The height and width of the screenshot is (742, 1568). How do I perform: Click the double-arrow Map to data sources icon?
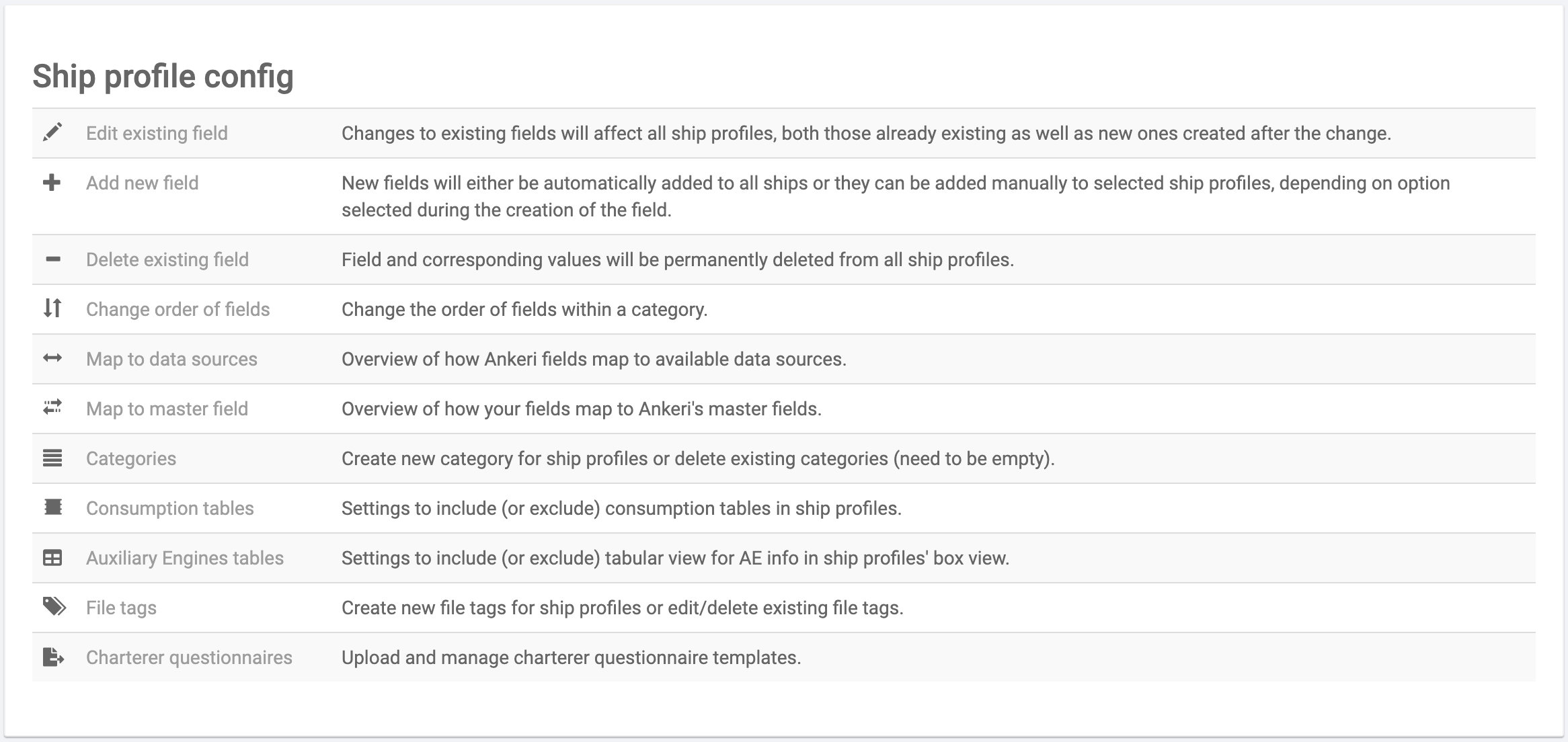coord(52,358)
